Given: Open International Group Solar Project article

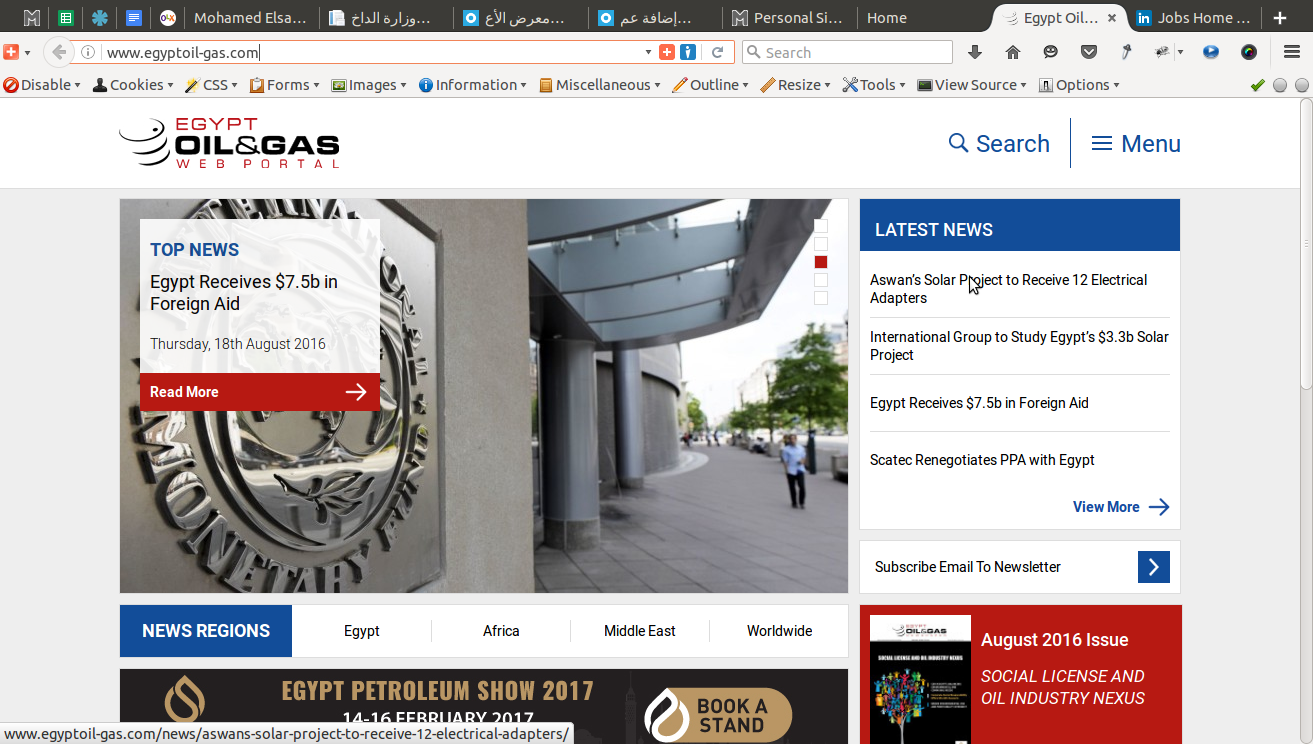Looking at the screenshot, I should (1019, 346).
